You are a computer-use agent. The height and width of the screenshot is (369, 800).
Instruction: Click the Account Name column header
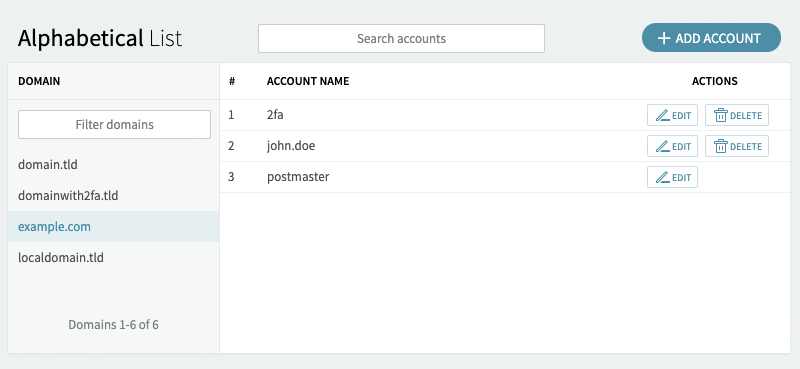308,81
